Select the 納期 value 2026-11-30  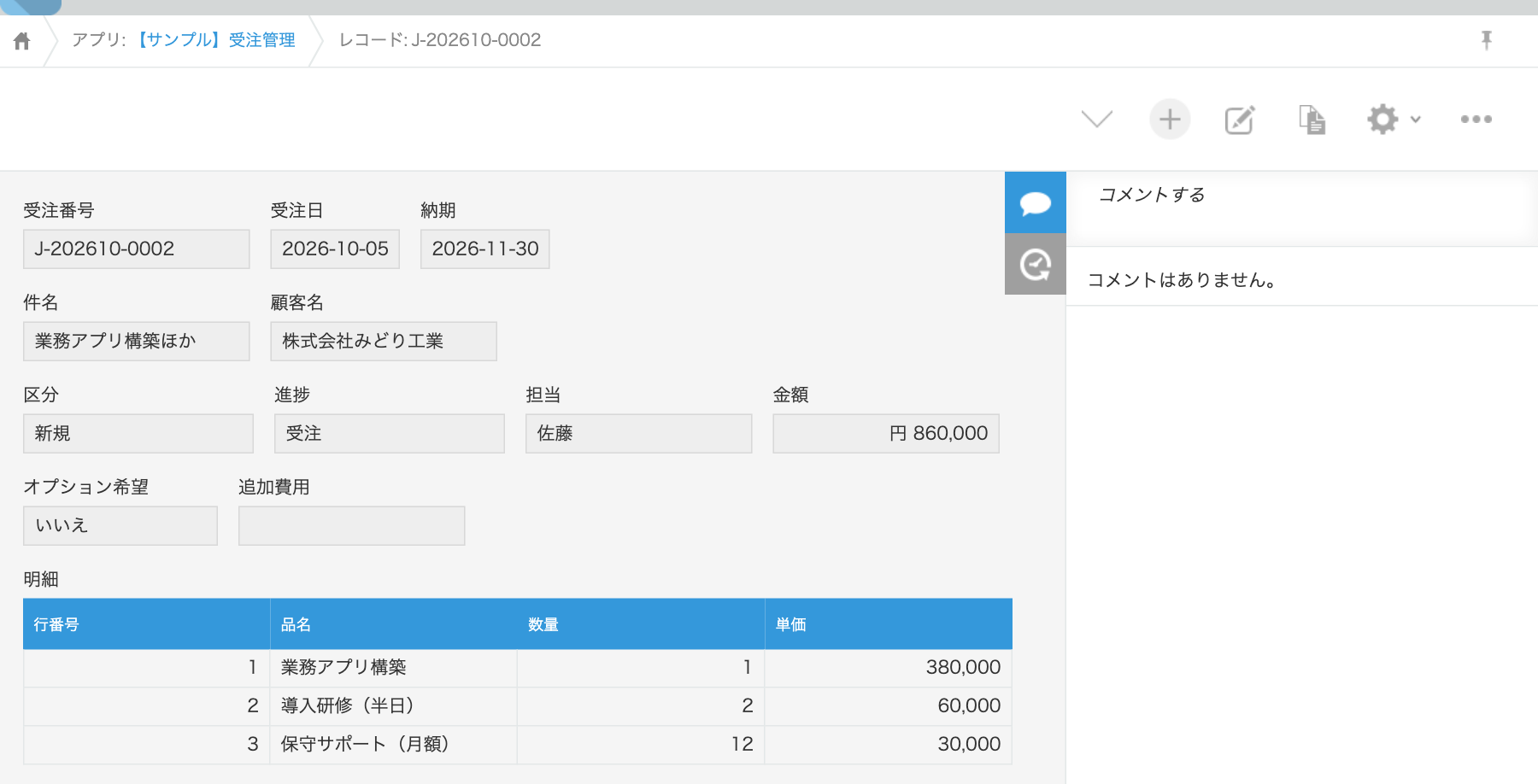[485, 249]
